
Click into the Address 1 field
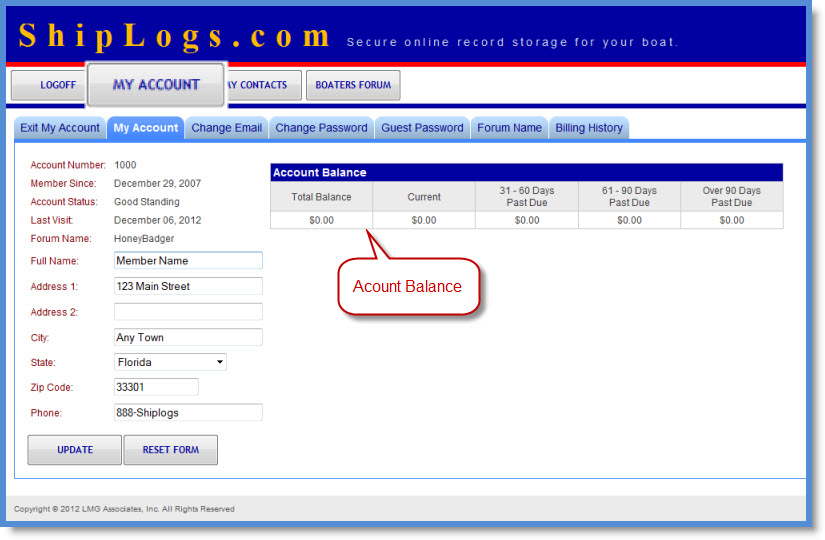[x=188, y=286]
